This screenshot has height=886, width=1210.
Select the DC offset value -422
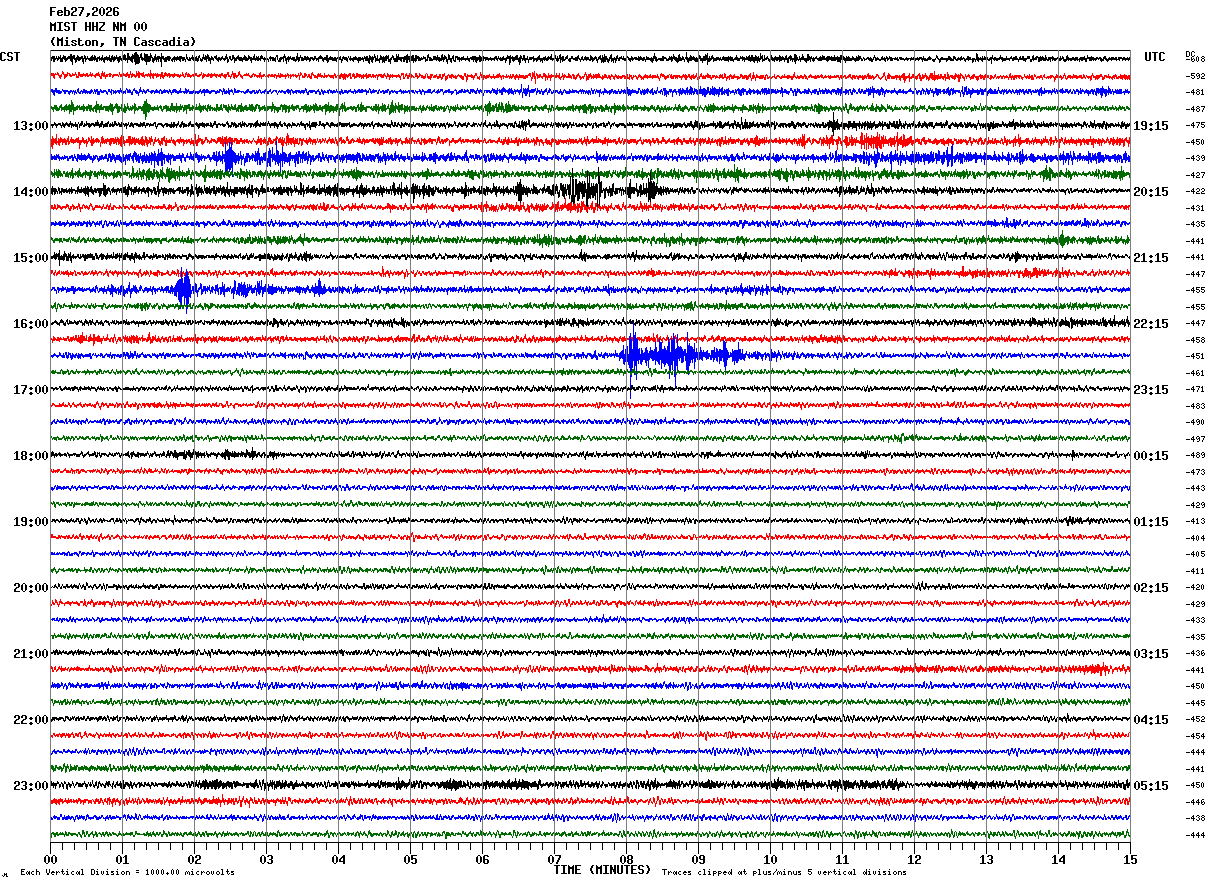pyautogui.click(x=1195, y=191)
